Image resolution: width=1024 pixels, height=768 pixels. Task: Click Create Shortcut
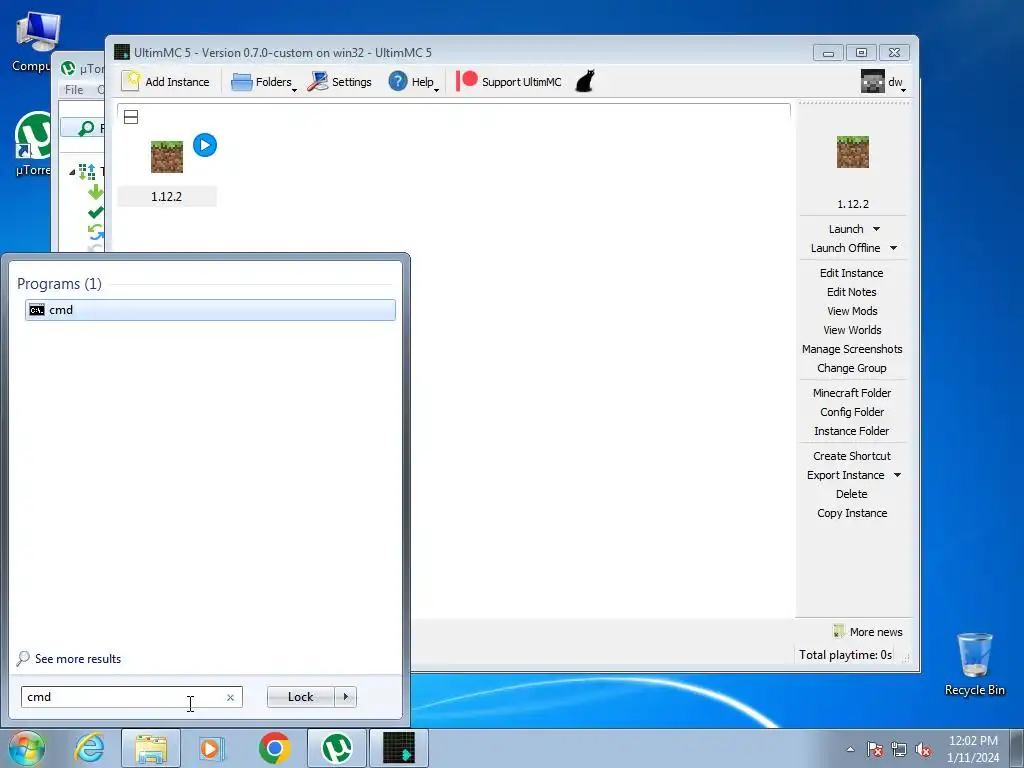coord(852,456)
